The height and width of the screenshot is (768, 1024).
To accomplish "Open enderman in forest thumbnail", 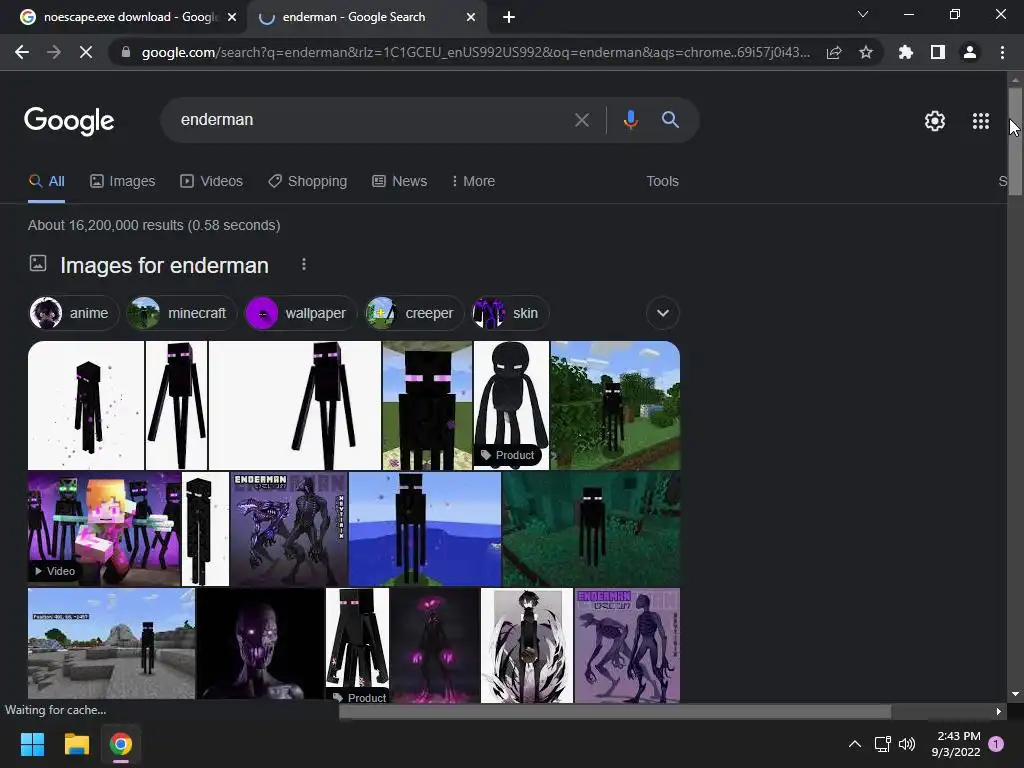I will click(x=615, y=405).
